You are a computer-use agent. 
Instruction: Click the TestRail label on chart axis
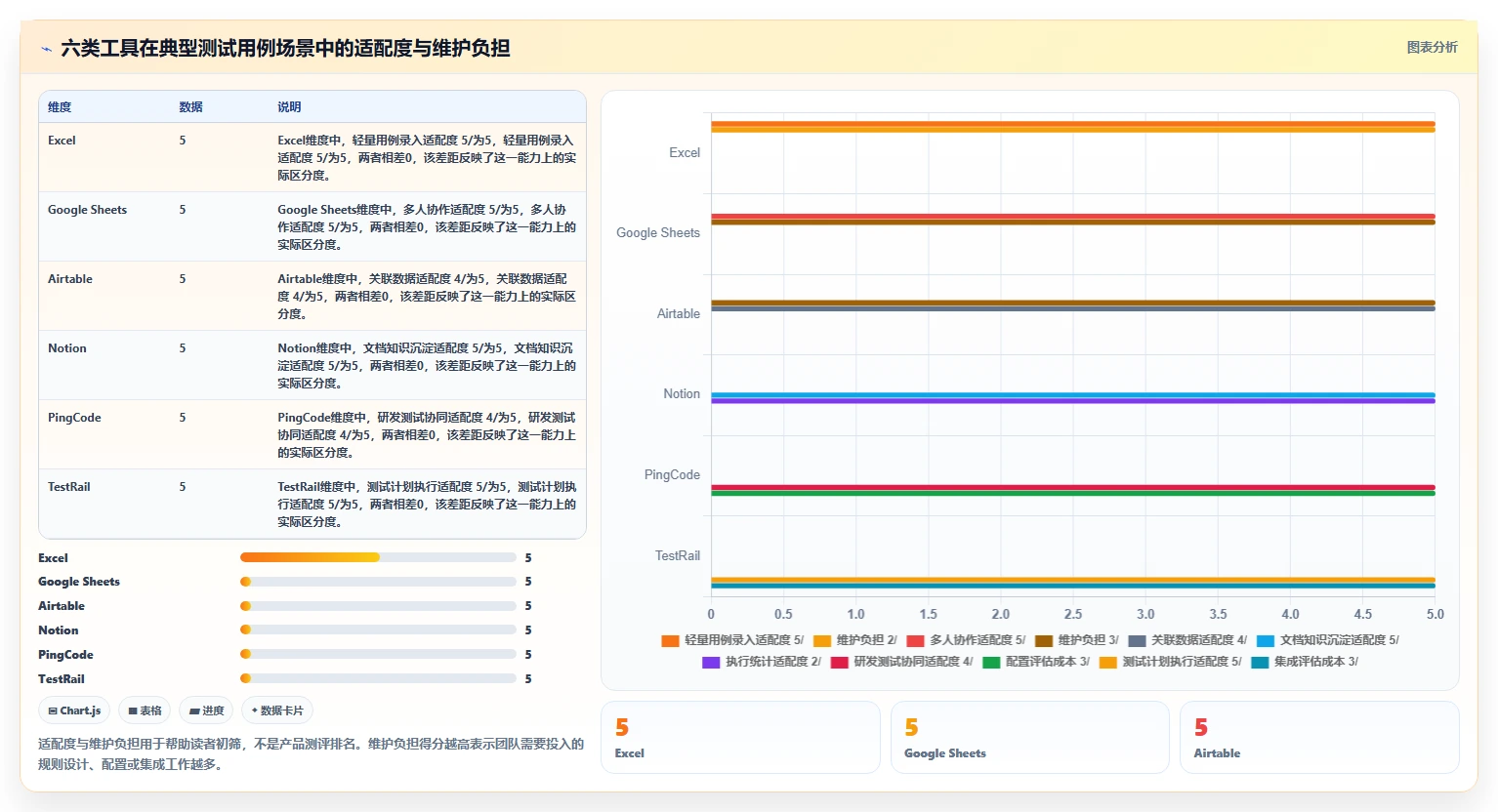pos(678,556)
